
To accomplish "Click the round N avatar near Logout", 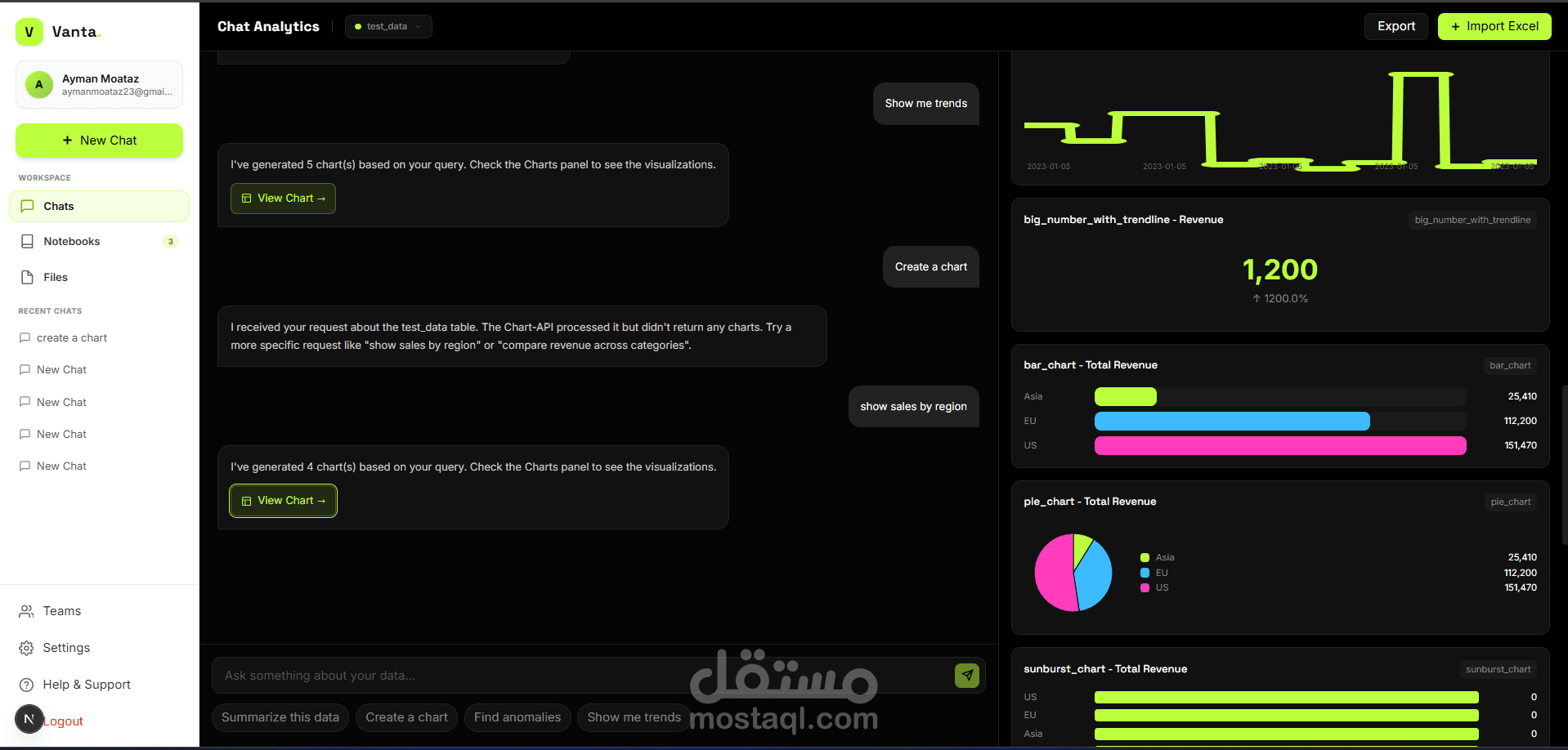I will tap(29, 719).
